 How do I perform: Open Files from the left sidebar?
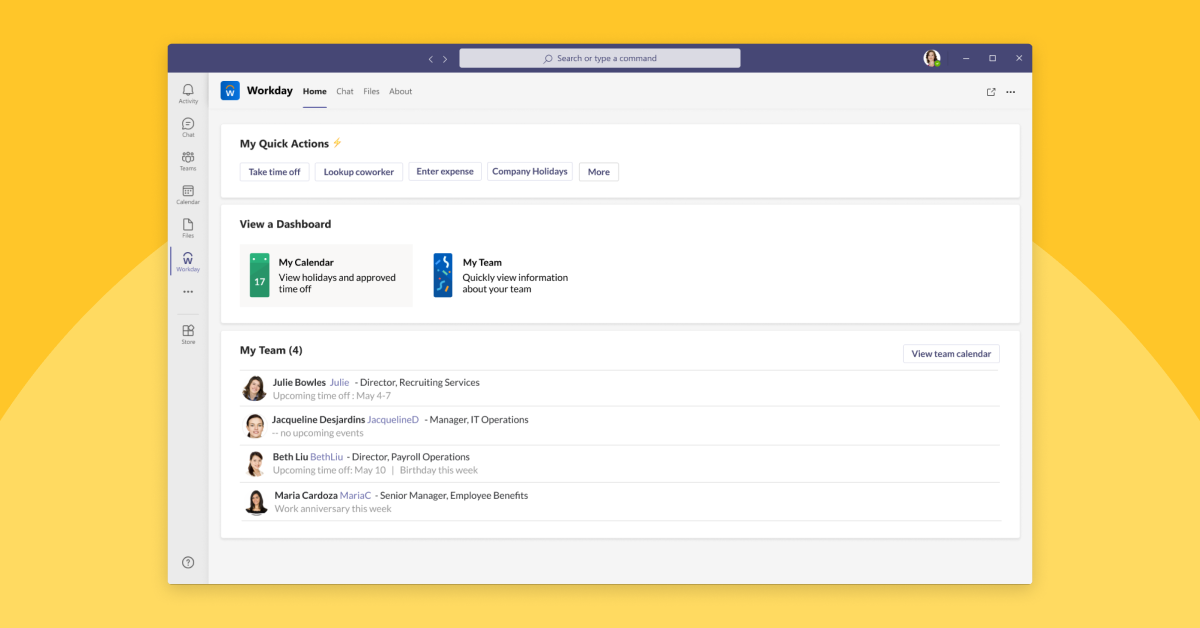187,228
